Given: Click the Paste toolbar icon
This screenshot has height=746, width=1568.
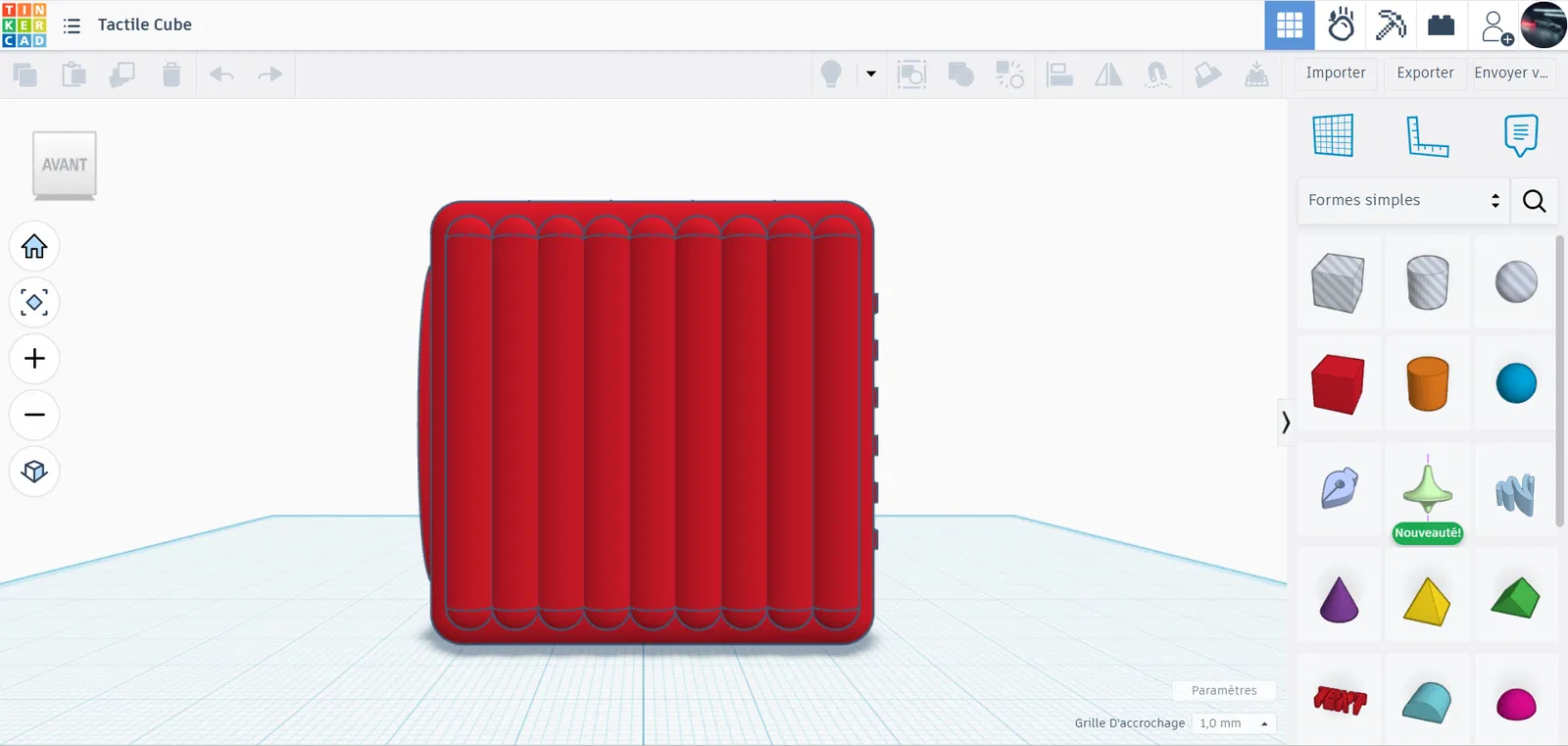Looking at the screenshot, I should [73, 75].
